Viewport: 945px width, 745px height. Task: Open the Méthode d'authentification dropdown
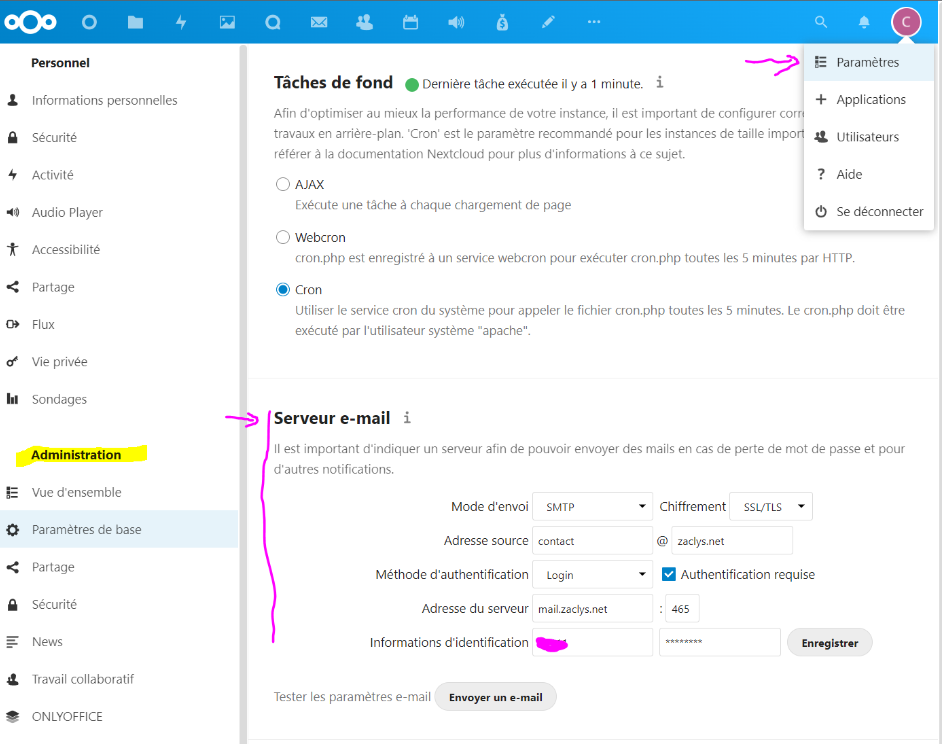(592, 575)
